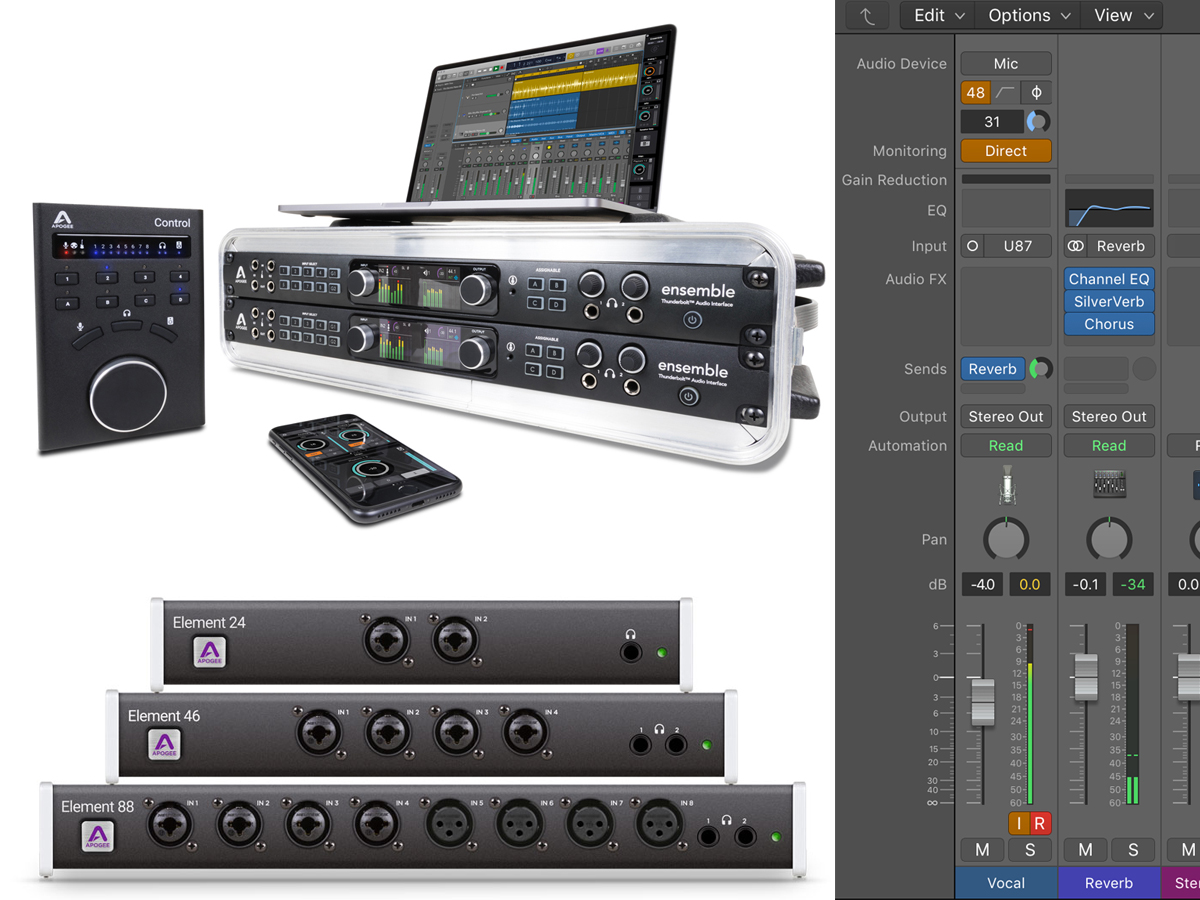Enable the high-pass filter icon next to 48
The image size is (1200, 900).
(1006, 93)
